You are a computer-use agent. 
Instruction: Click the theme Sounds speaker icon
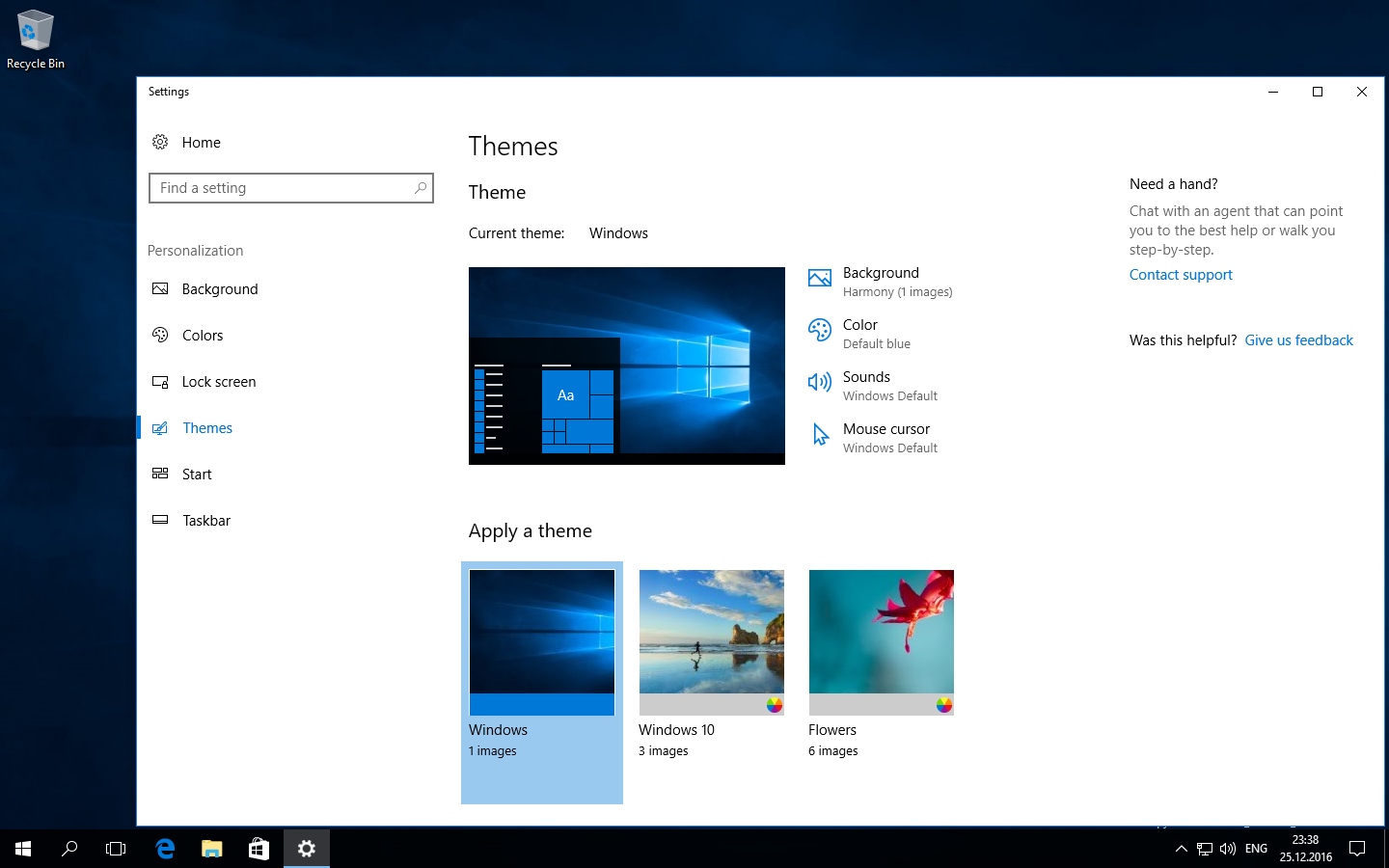tap(820, 383)
